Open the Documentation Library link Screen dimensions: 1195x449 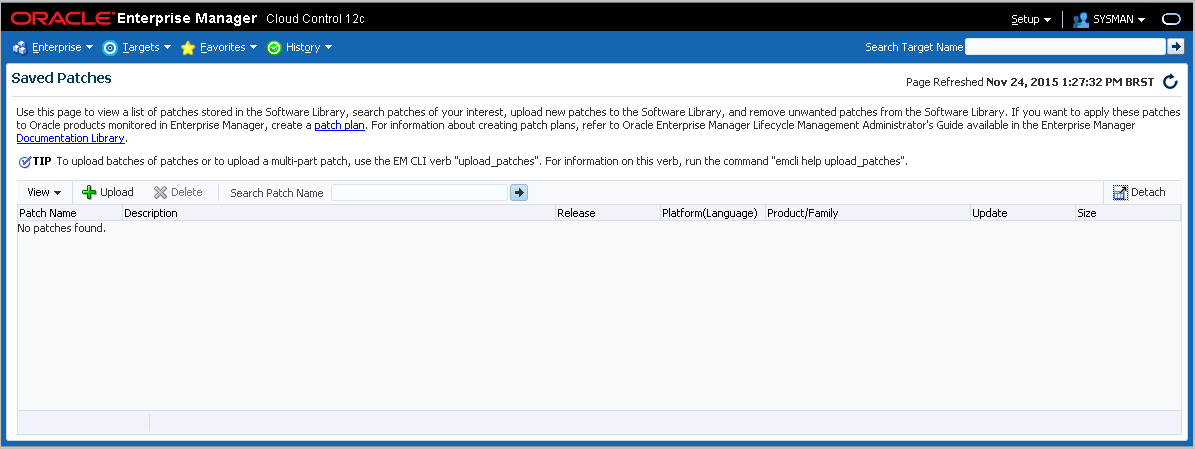(x=70, y=138)
